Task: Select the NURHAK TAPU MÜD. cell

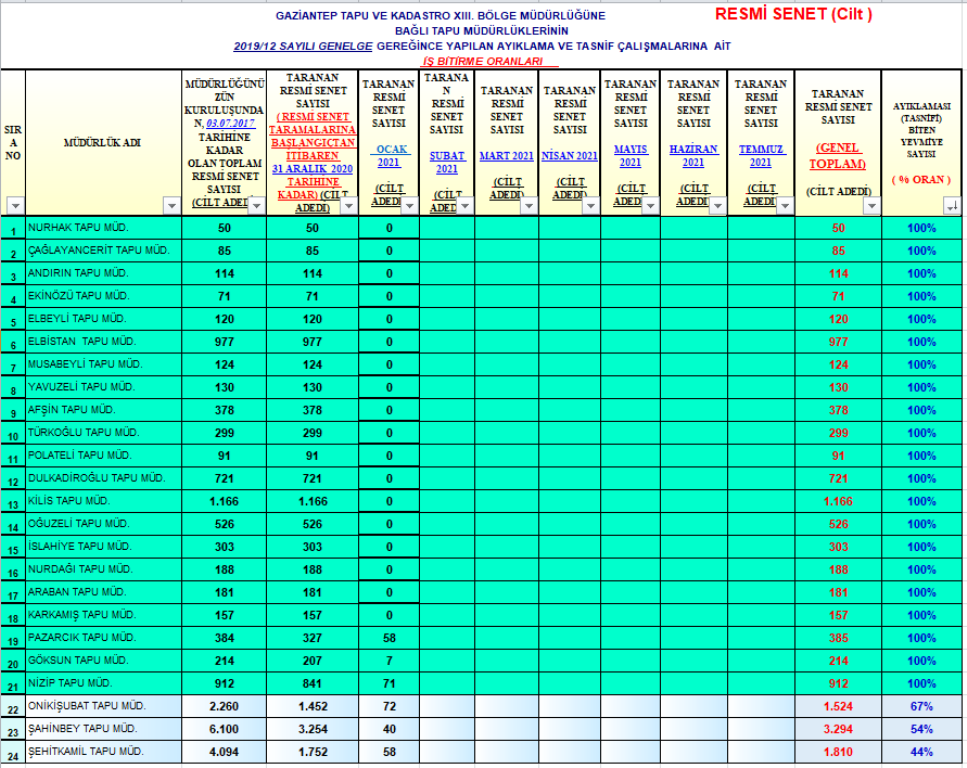Action: pyautogui.click(x=102, y=228)
